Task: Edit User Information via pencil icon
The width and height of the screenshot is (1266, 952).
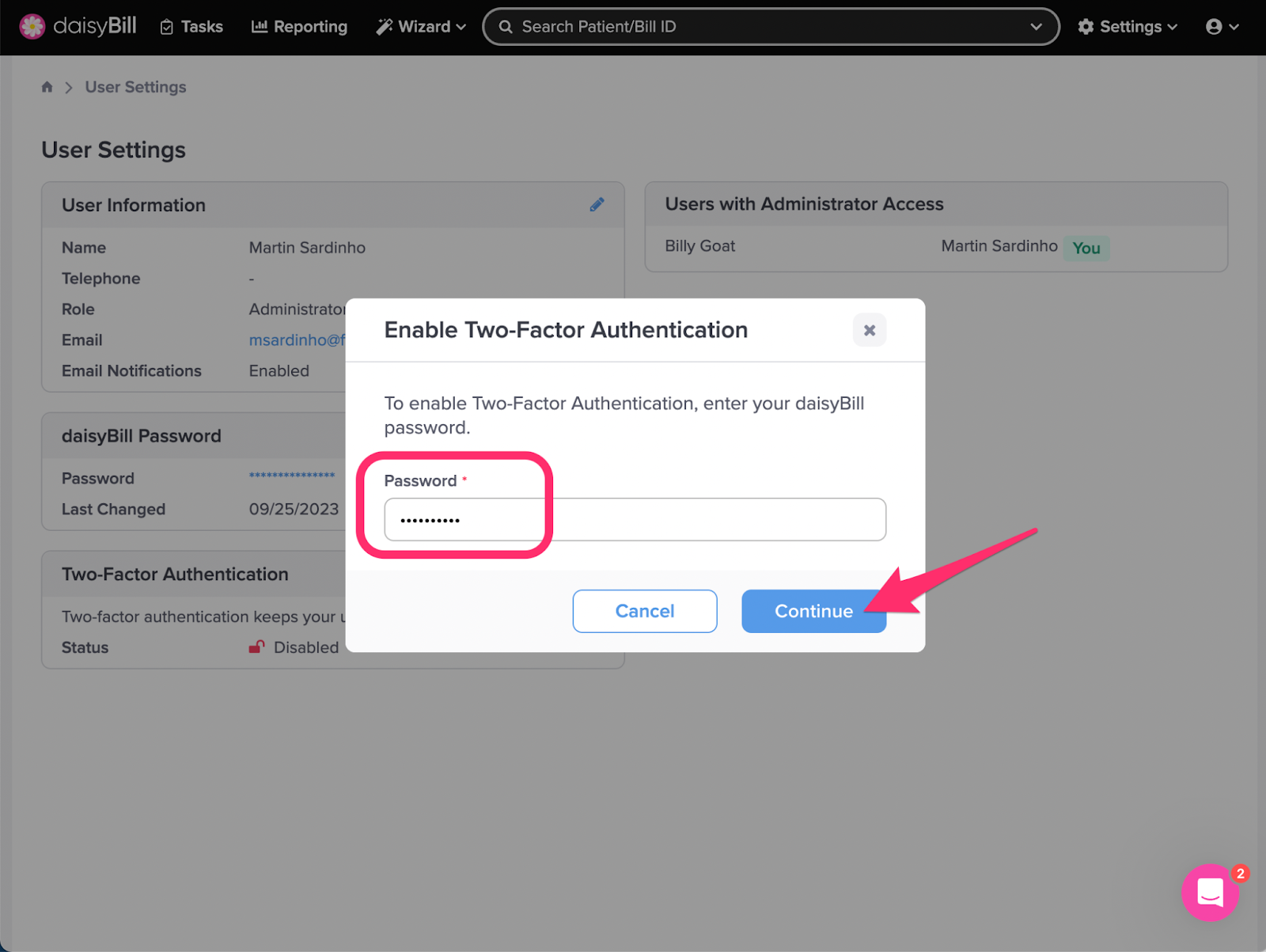Action: [x=597, y=204]
